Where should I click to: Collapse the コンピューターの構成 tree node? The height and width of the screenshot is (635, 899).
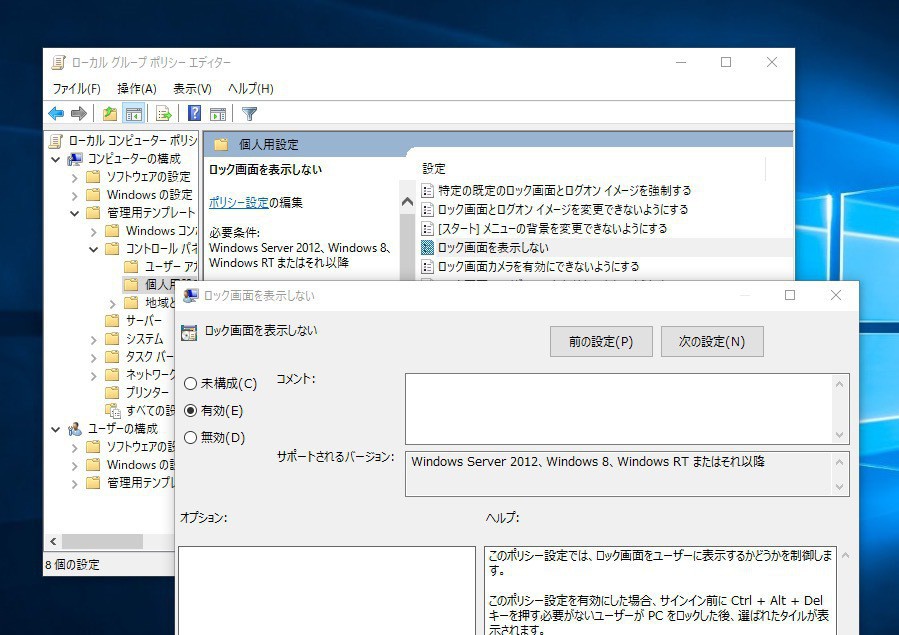[56, 159]
